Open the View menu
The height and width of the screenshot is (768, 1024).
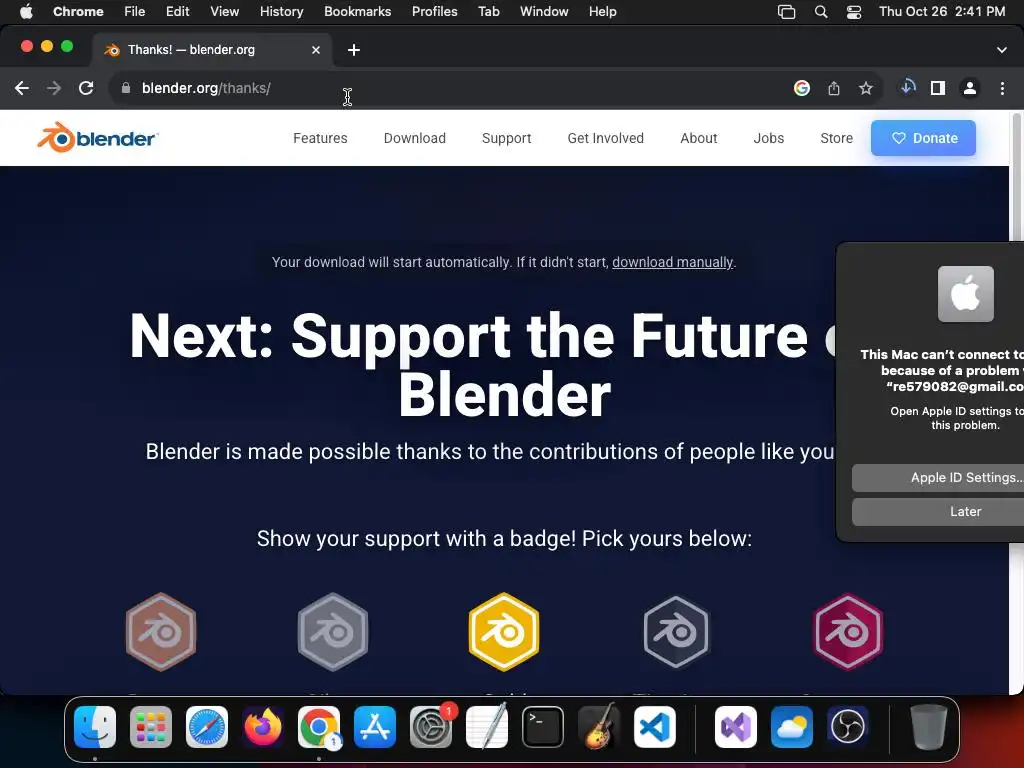225,12
